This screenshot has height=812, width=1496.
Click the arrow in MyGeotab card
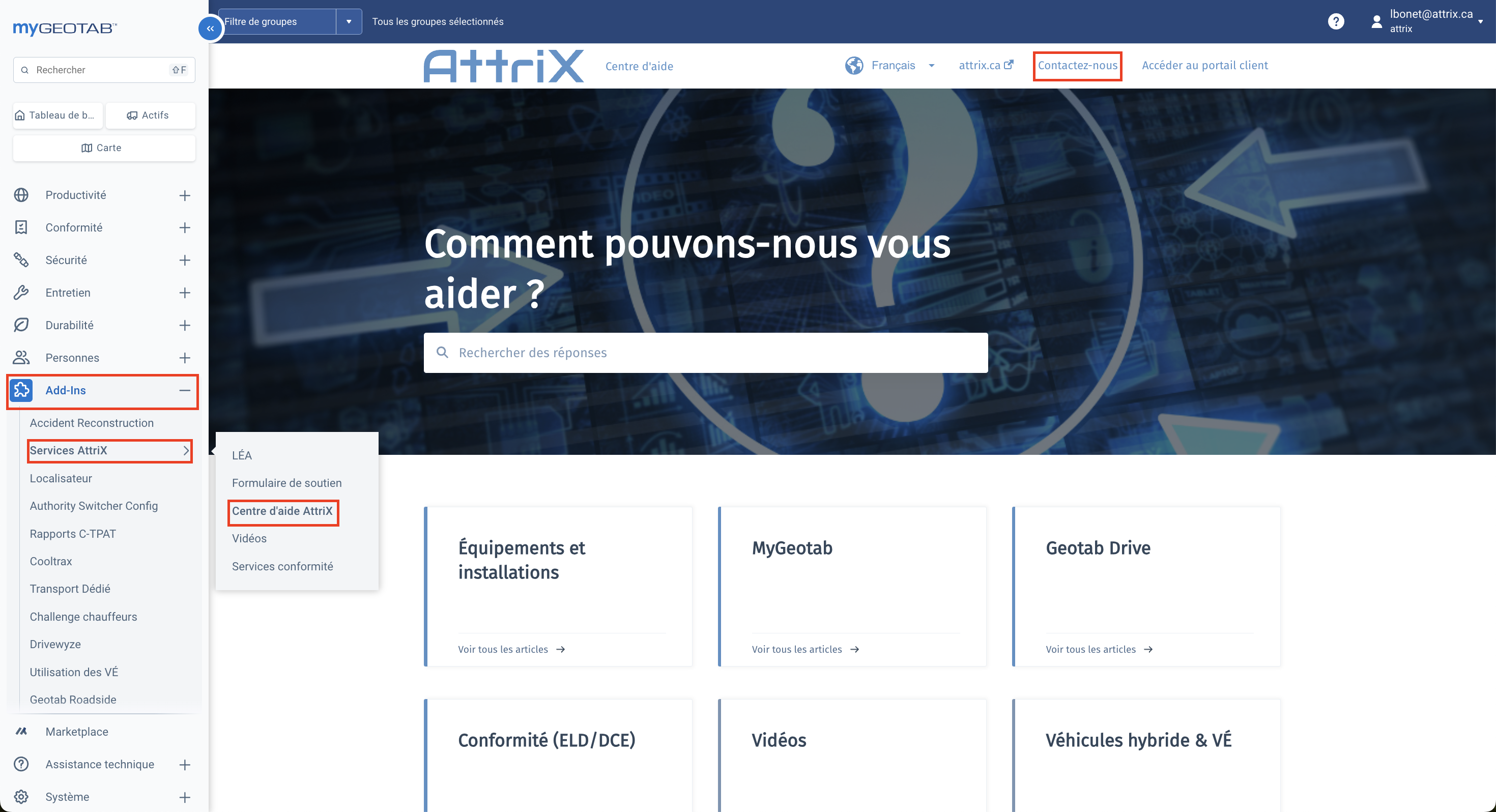coord(854,649)
